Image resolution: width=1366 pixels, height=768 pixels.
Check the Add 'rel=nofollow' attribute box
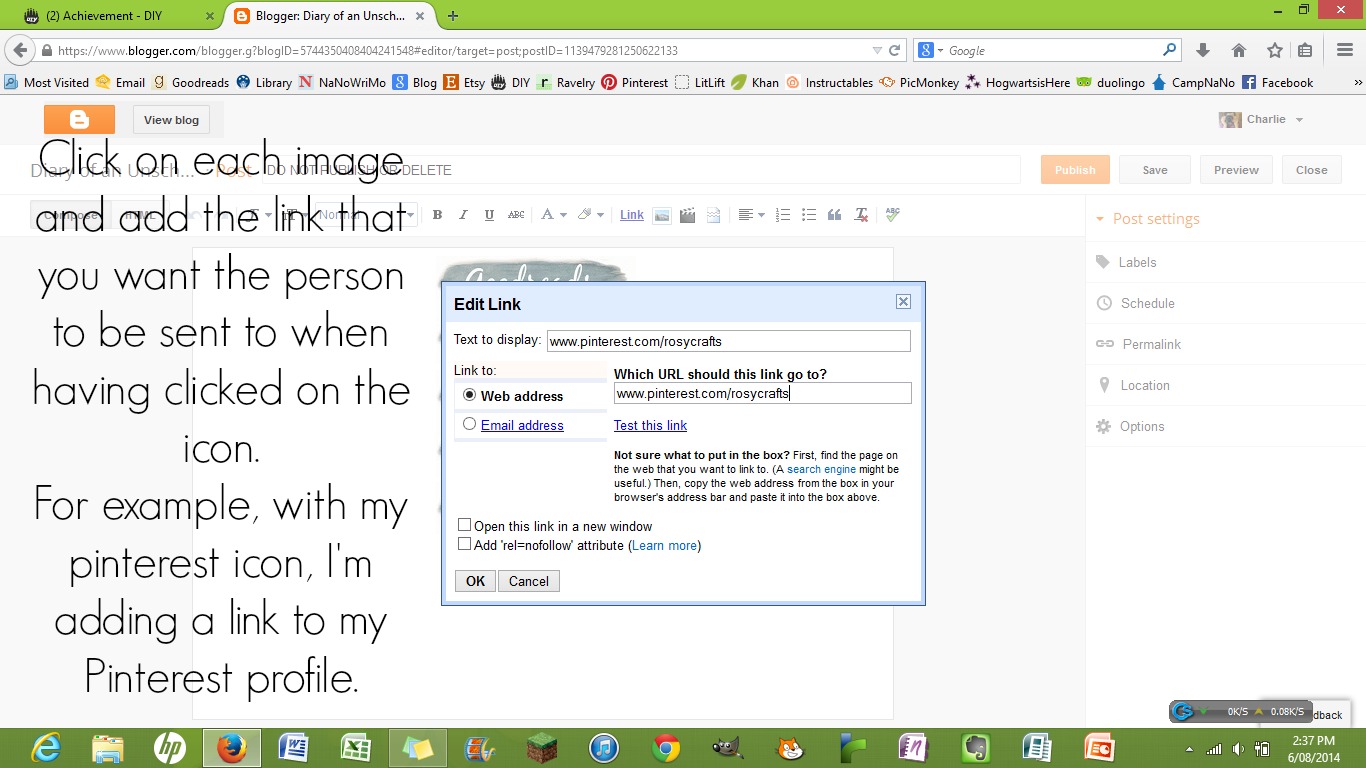(465, 544)
